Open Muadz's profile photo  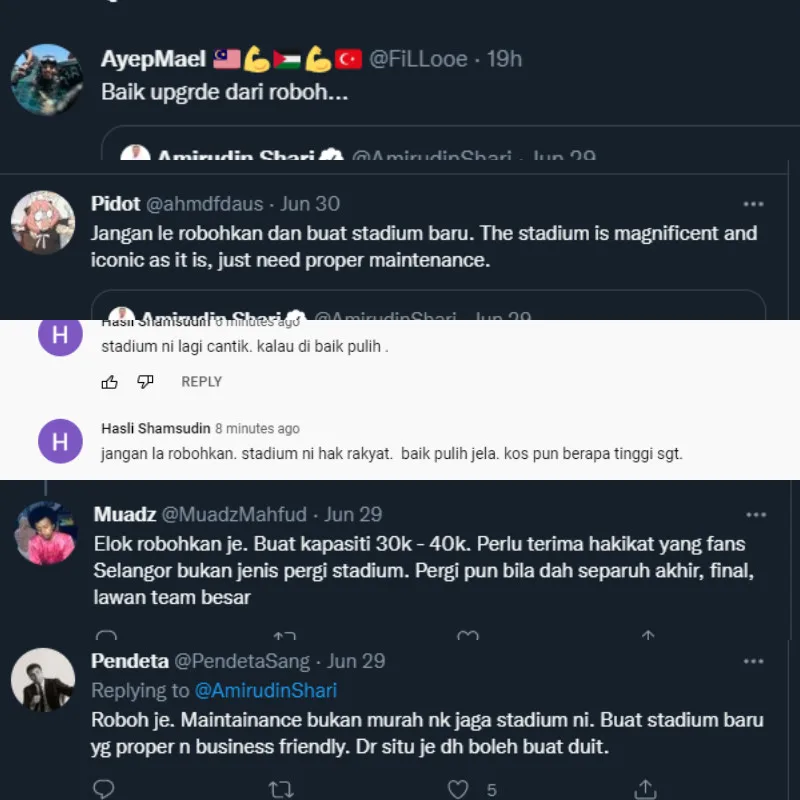pyautogui.click(x=46, y=533)
